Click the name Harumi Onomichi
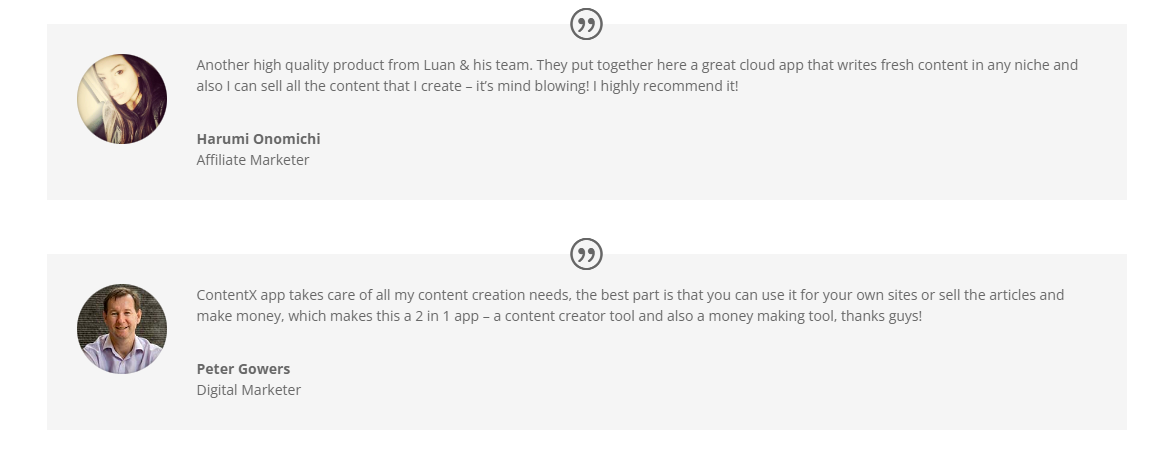The image size is (1176, 459). [258, 139]
